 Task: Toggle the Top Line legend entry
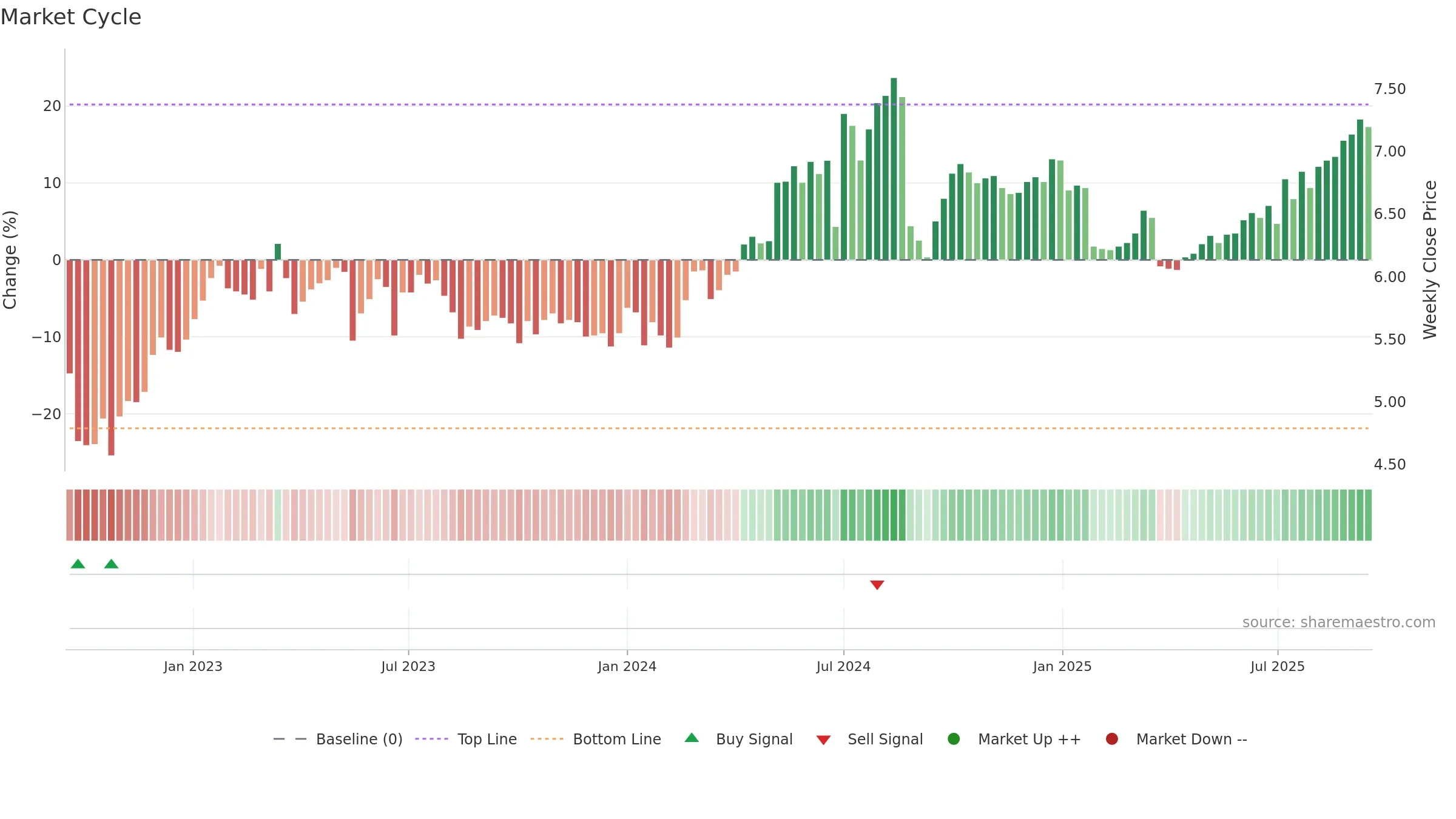(466, 739)
